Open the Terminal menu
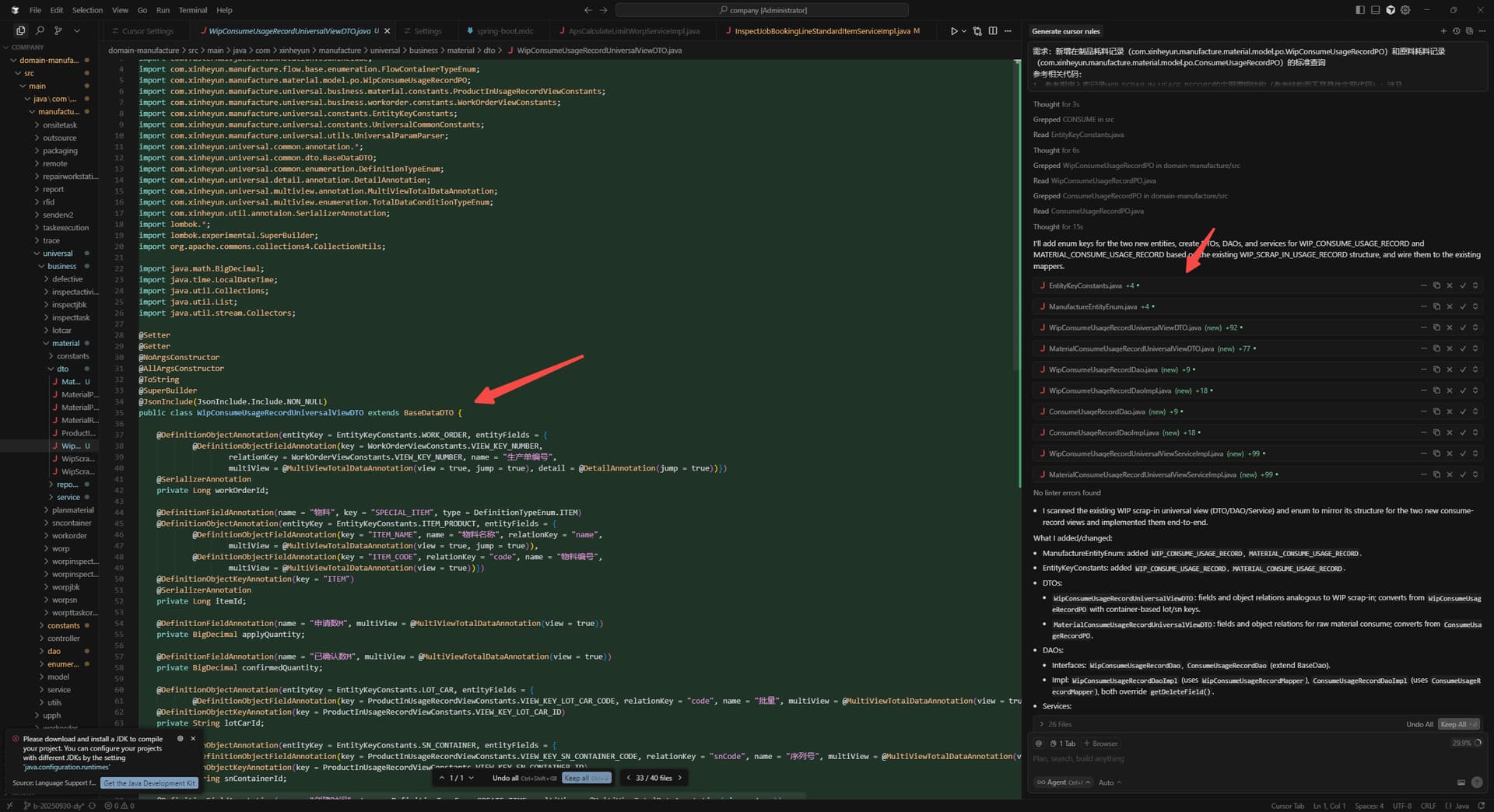The width and height of the screenshot is (1494, 812). (193, 10)
